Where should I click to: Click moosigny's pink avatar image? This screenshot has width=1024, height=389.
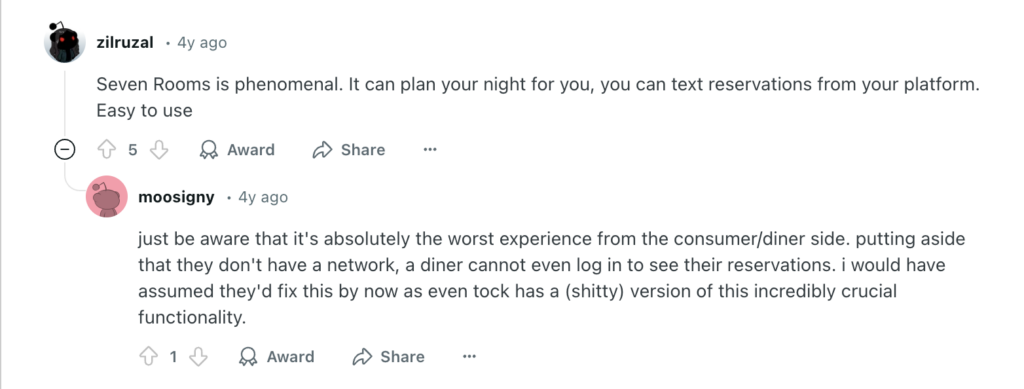coord(106,196)
